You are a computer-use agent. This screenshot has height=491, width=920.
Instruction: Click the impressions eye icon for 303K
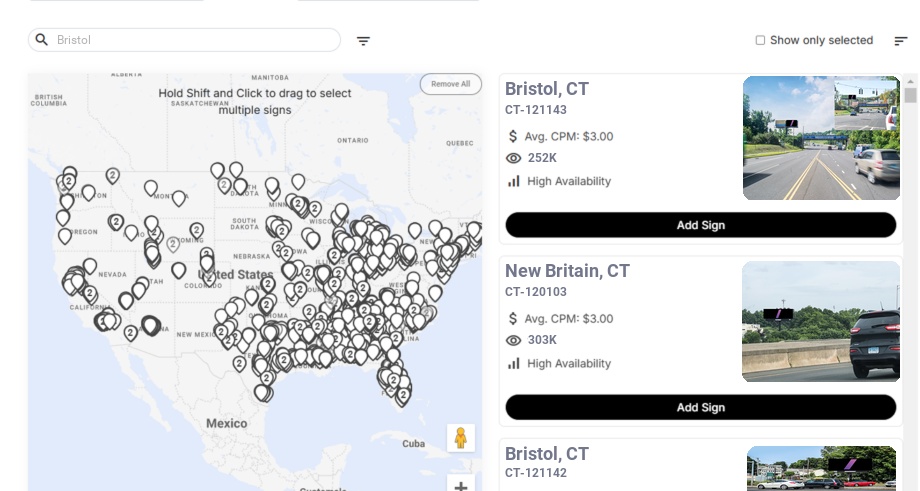[x=514, y=340]
